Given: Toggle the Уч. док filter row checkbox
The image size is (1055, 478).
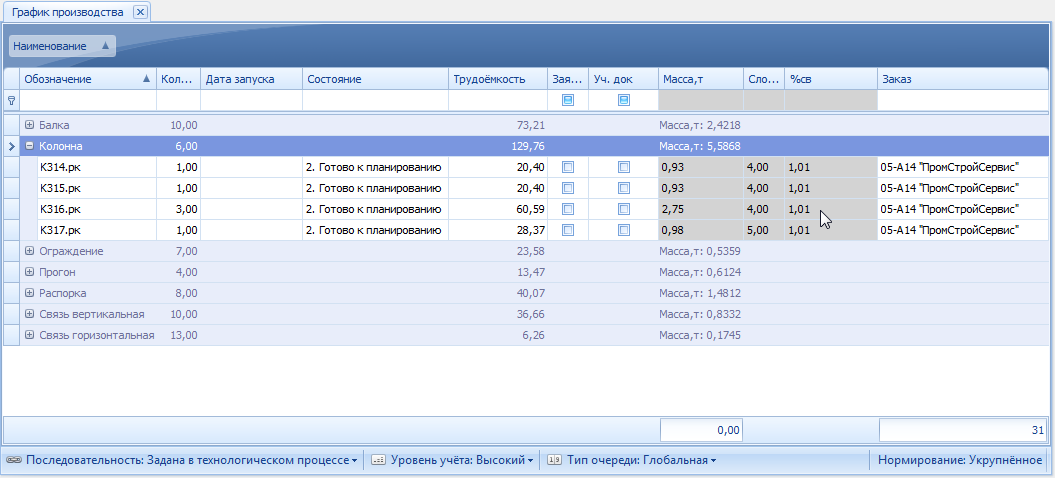Looking at the screenshot, I should (624, 100).
